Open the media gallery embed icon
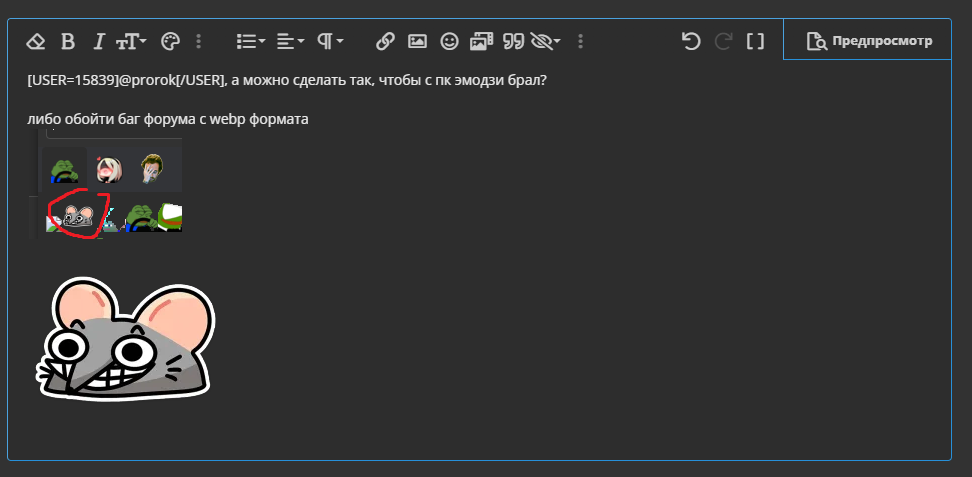The height and width of the screenshot is (477, 972). [481, 42]
